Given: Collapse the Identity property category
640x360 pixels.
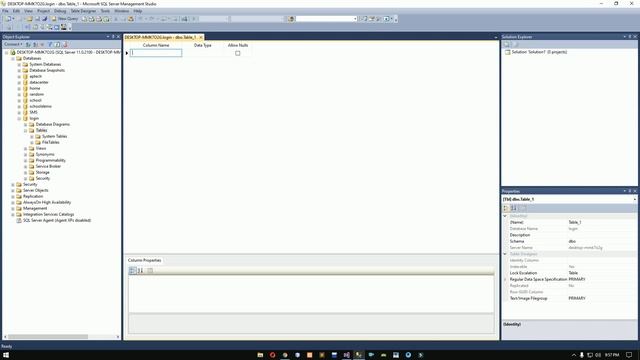Looking at the screenshot, I should [x=505, y=216].
